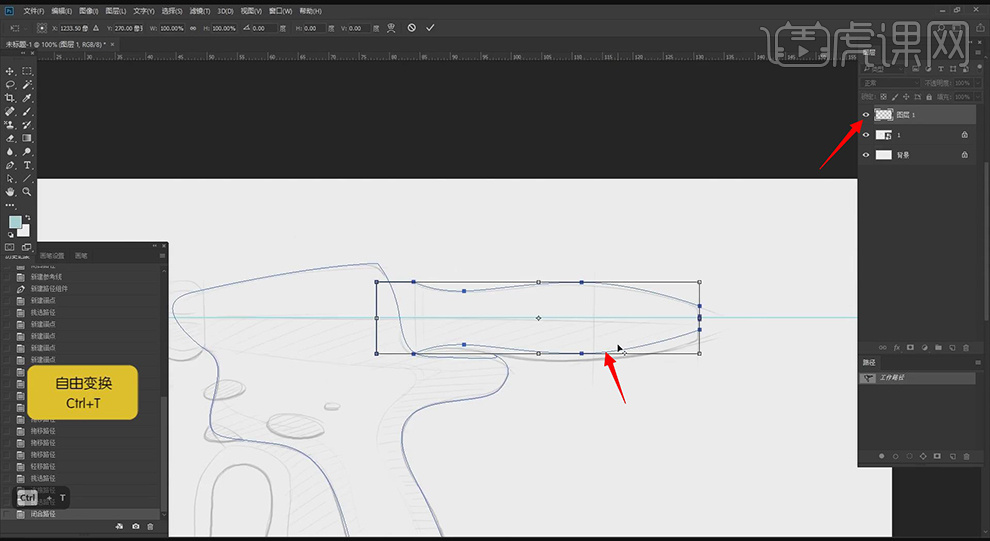Open the blend mode dropdown
This screenshot has width=990, height=541.
tap(891, 83)
